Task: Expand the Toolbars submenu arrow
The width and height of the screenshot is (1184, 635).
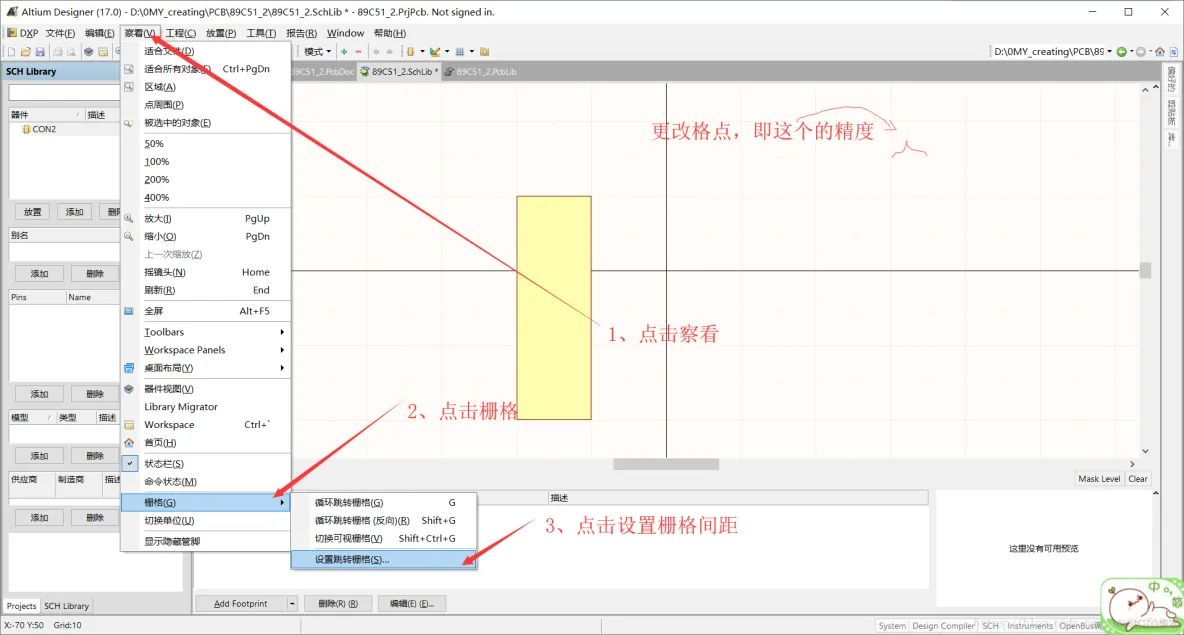Action: [x=282, y=332]
